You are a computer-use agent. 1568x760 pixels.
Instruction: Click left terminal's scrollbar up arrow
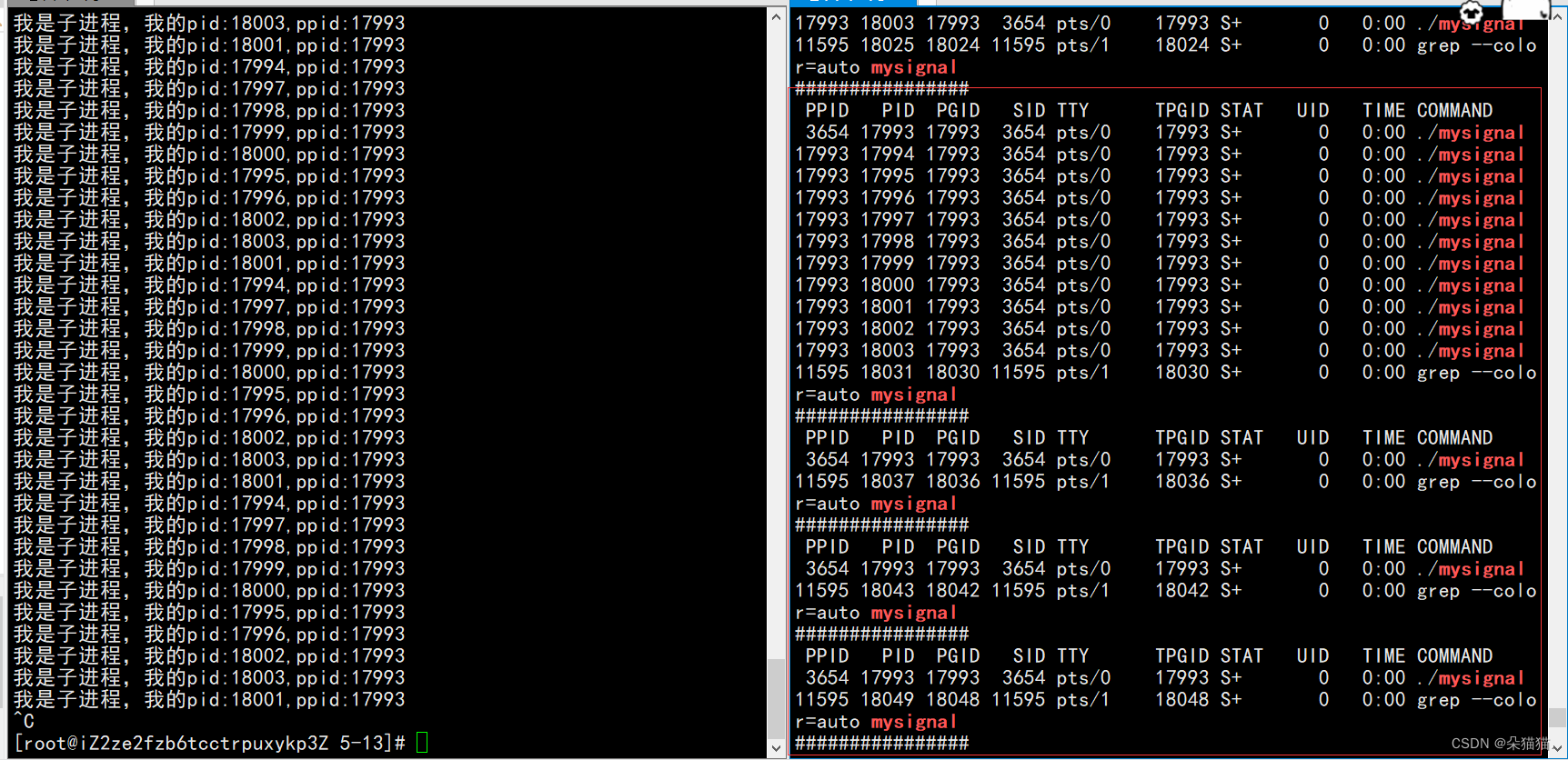pos(776,16)
